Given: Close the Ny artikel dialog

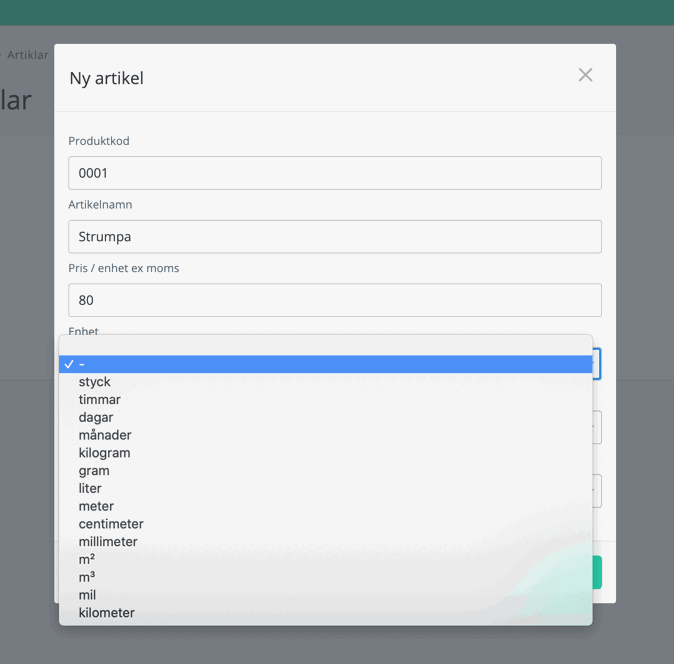Looking at the screenshot, I should pos(585,75).
